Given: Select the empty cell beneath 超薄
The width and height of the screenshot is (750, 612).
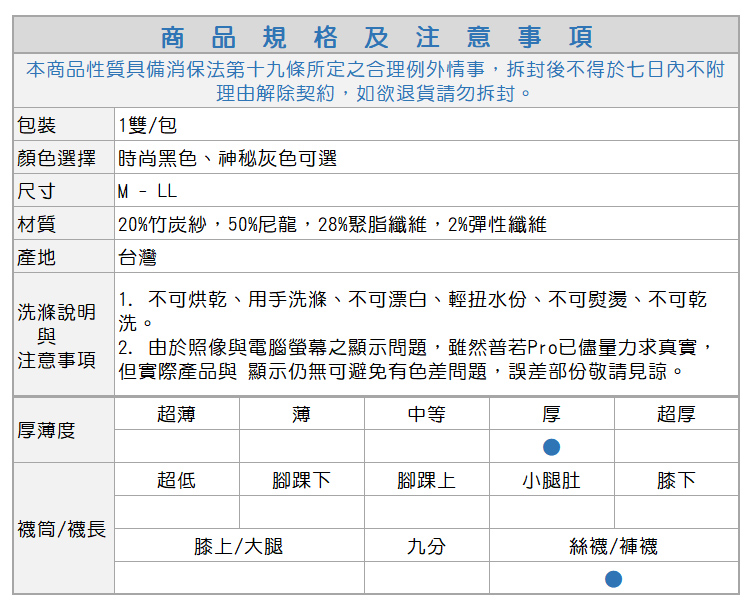Looking at the screenshot, I should pos(177,446).
